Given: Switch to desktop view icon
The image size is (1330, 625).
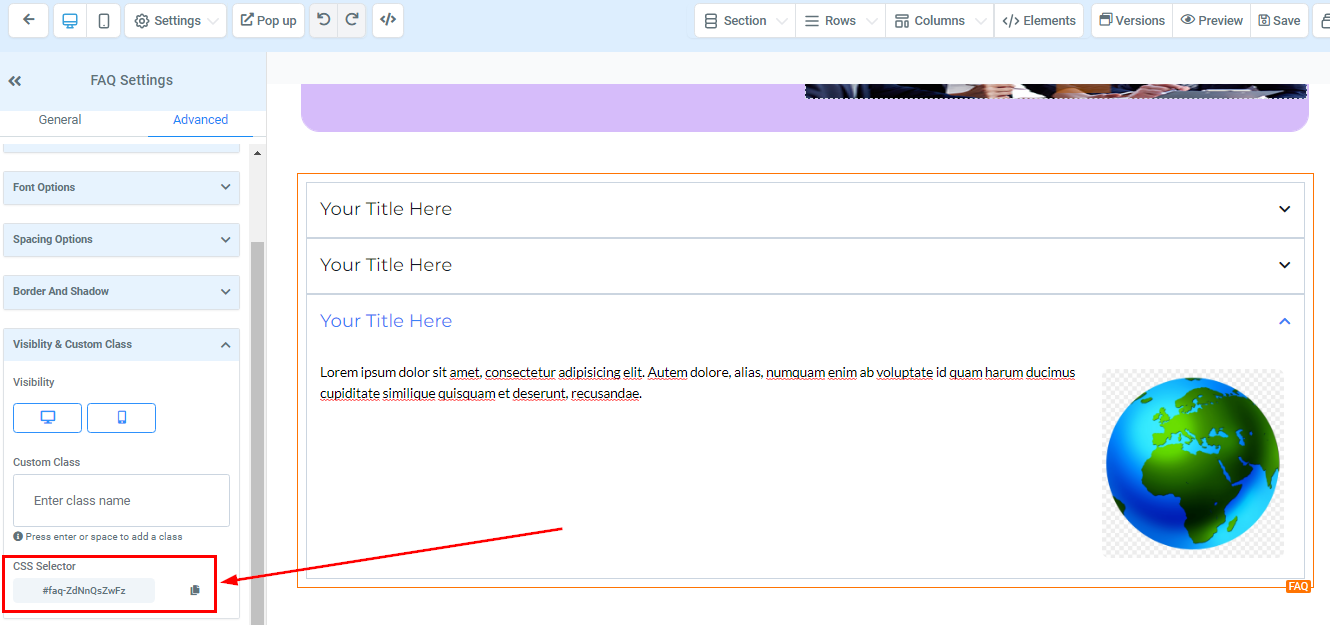Looking at the screenshot, I should (70, 20).
